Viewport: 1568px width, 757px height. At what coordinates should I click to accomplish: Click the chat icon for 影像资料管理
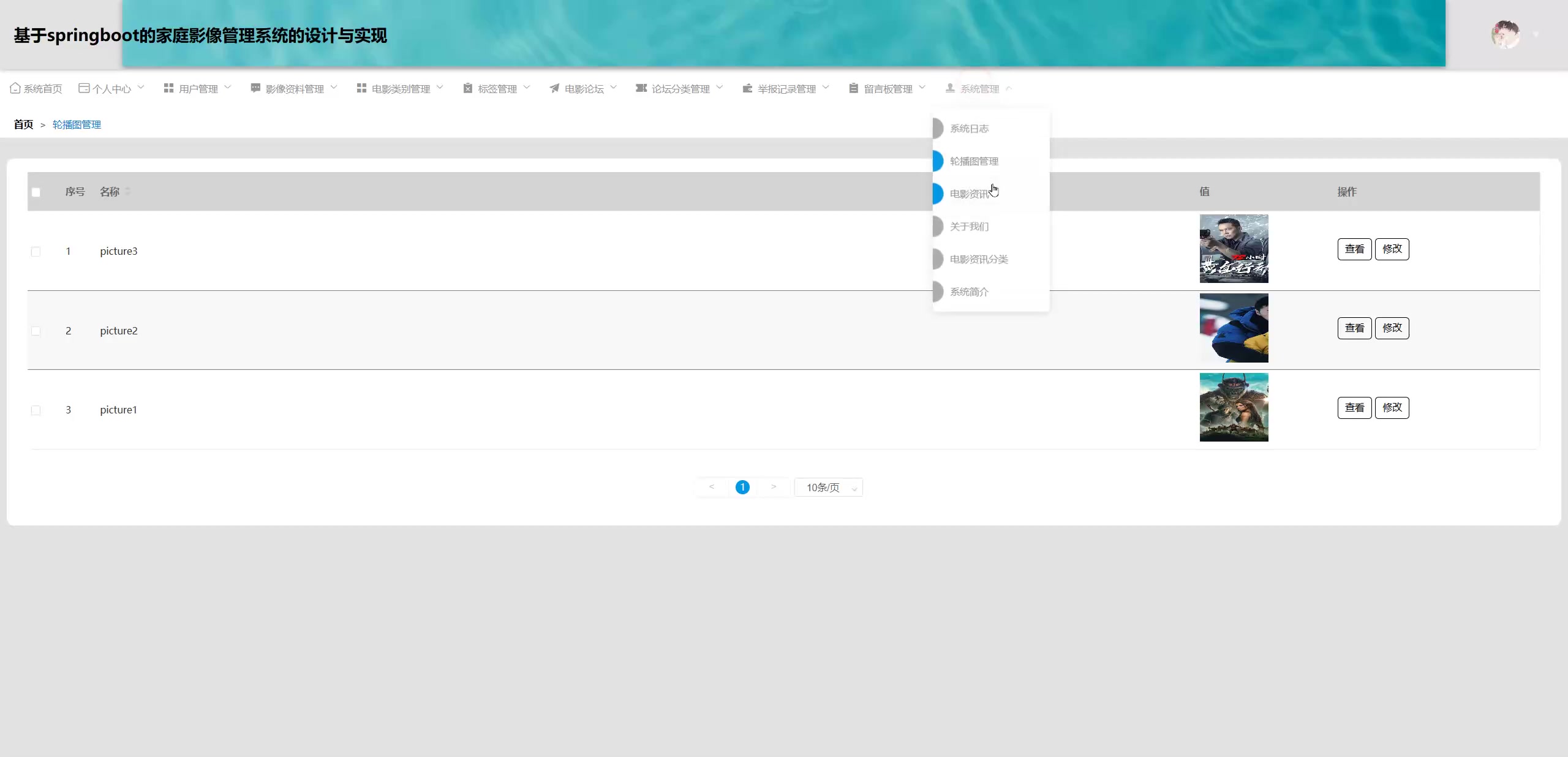tap(255, 88)
